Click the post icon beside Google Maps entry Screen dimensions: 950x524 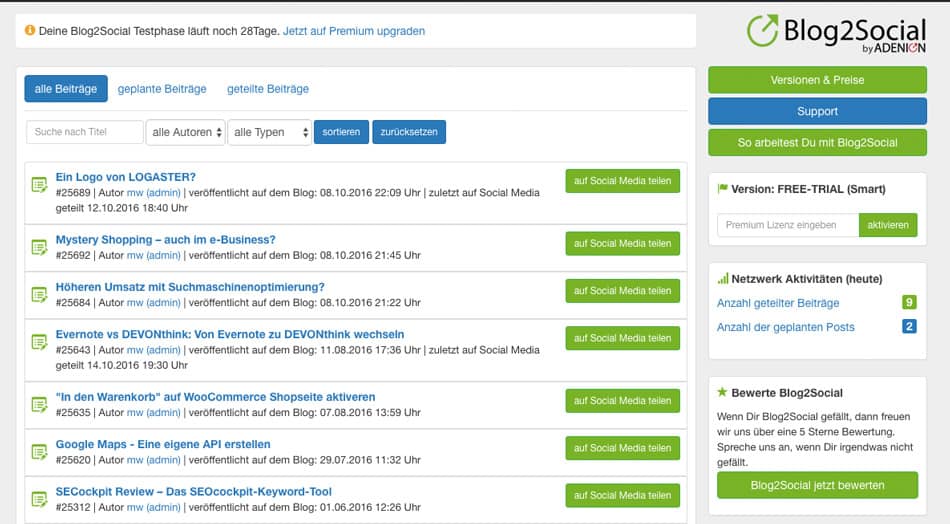tap(39, 451)
